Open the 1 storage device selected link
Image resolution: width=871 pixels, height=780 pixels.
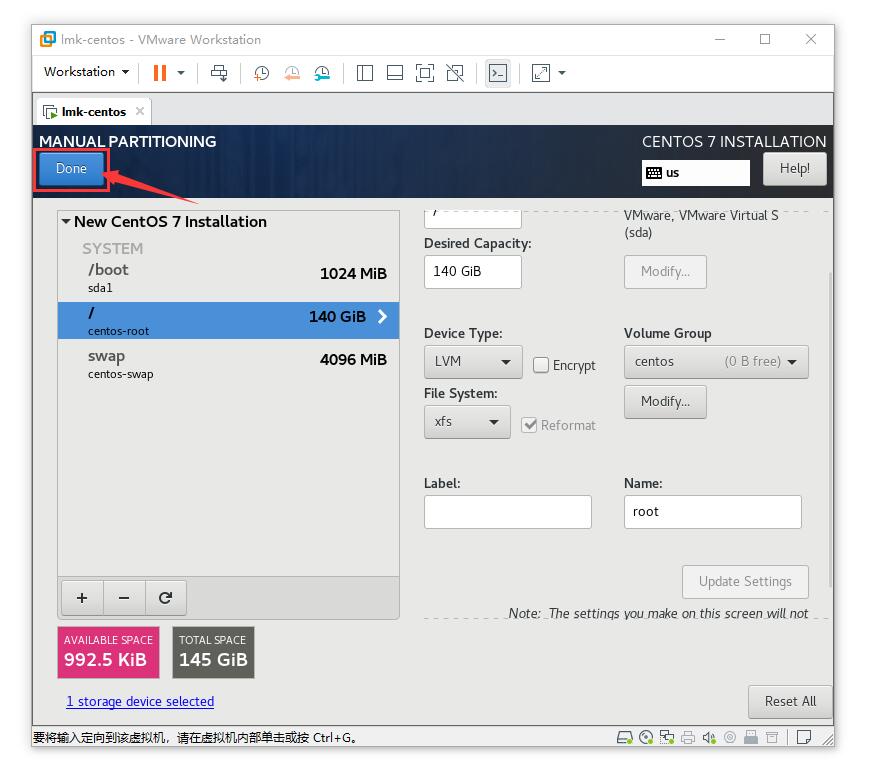click(140, 702)
